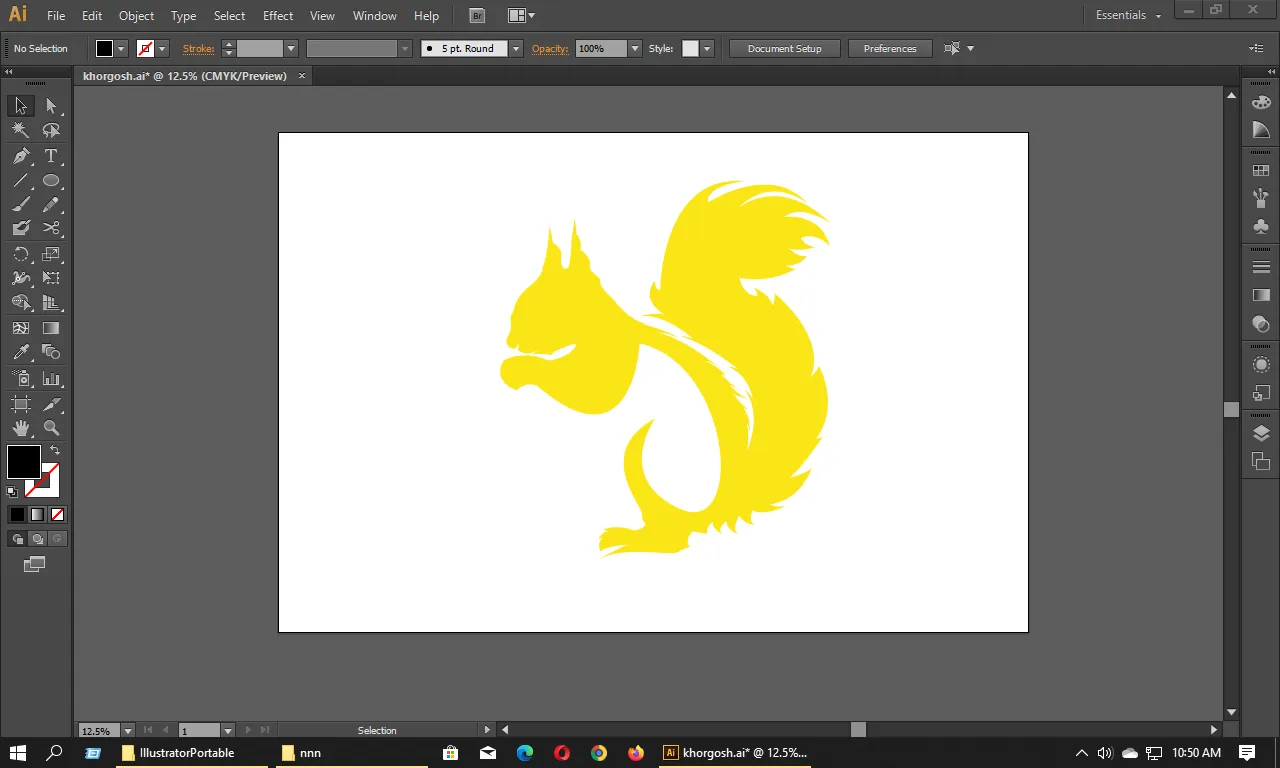Expand the stroke weight dropdown
Image resolution: width=1280 pixels, height=768 pixels.
(291, 48)
